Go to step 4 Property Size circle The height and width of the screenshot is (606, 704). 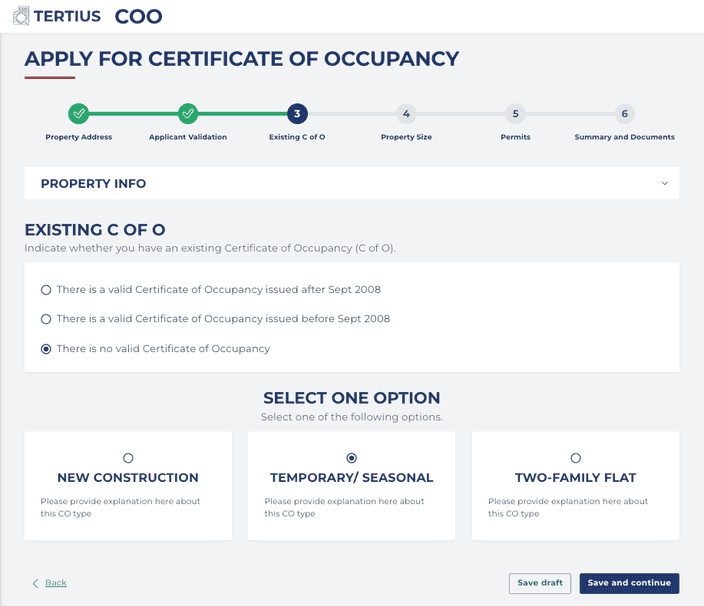406,114
